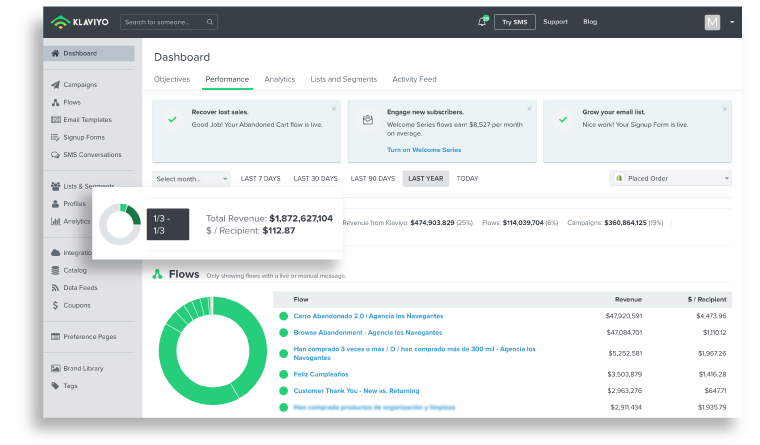Screen dimensions: 760x445
Task: Switch to Lists and Segments tab
Action: [344, 79]
